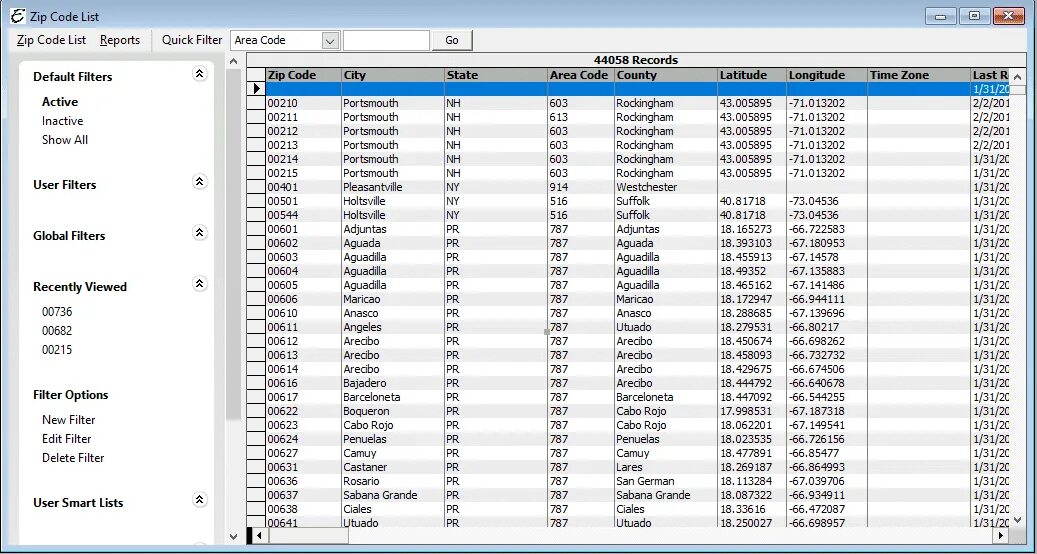1037x554 pixels.
Task: Sort by the Latitude column header
Action: [x=751, y=75]
